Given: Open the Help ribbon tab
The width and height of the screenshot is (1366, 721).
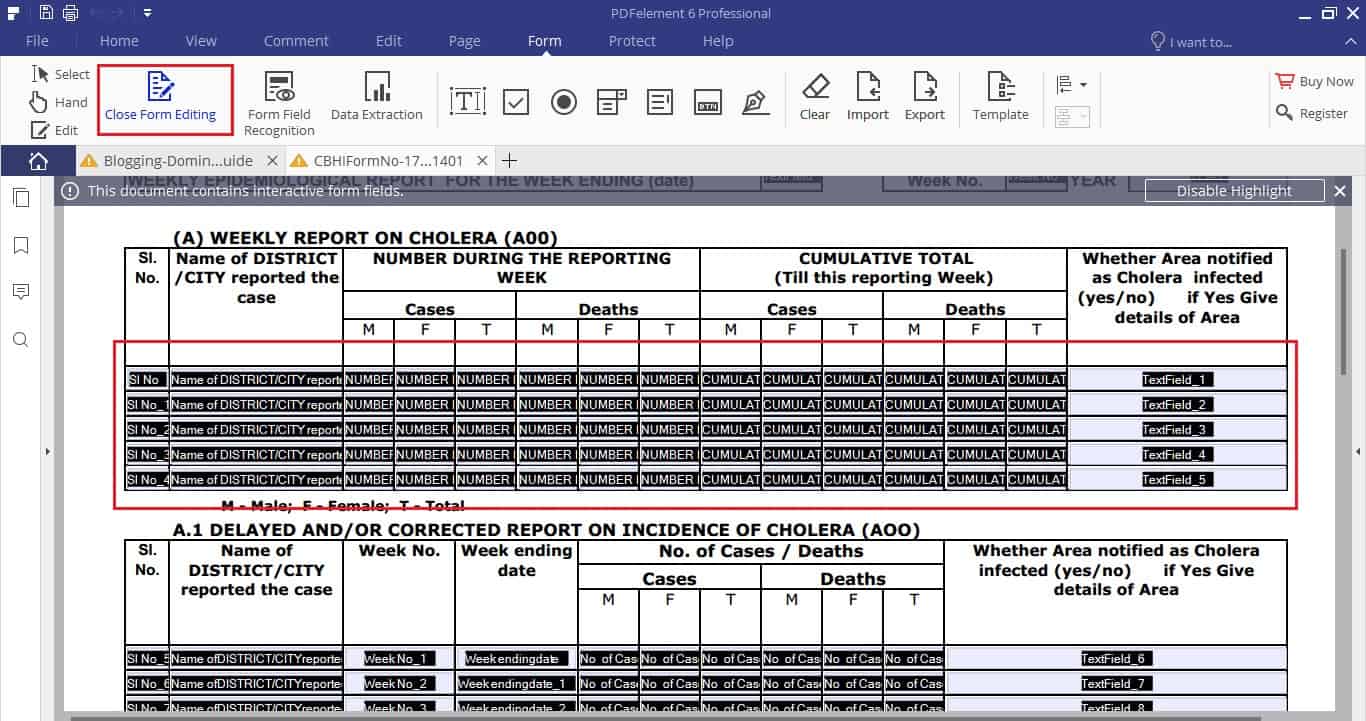Looking at the screenshot, I should click(x=718, y=41).
